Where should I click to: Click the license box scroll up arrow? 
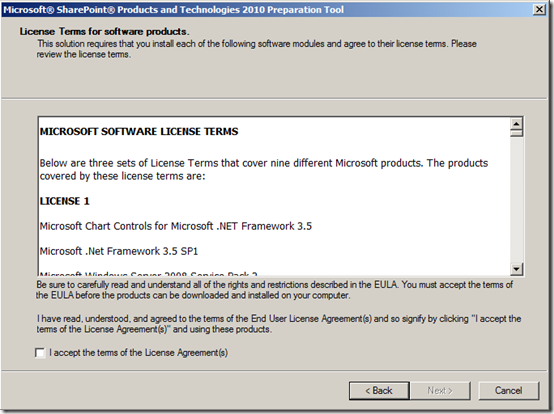[516, 124]
